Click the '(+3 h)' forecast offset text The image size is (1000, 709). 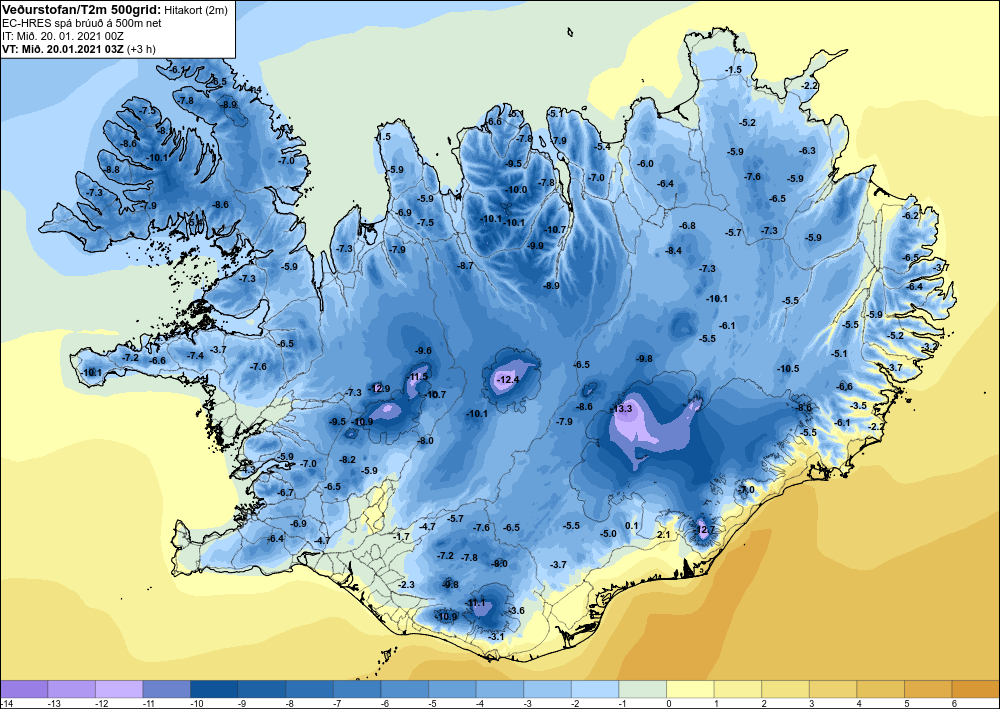pos(142,48)
